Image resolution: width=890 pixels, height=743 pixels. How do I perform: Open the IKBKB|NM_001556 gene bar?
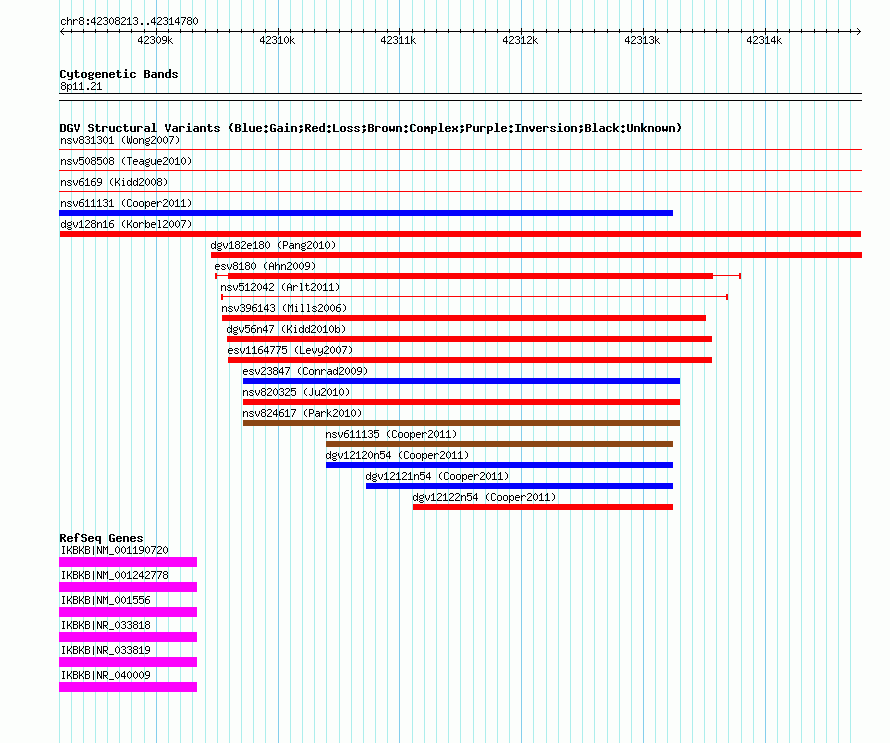pos(128,612)
